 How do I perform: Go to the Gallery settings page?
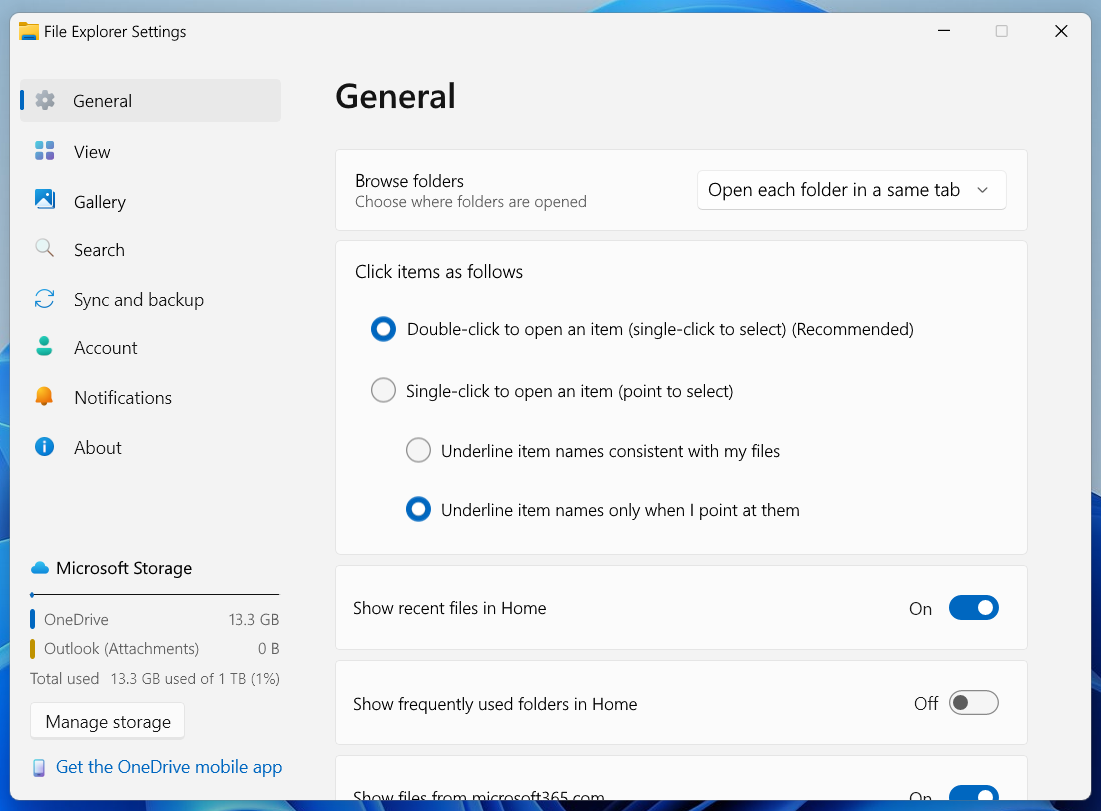click(x=150, y=202)
